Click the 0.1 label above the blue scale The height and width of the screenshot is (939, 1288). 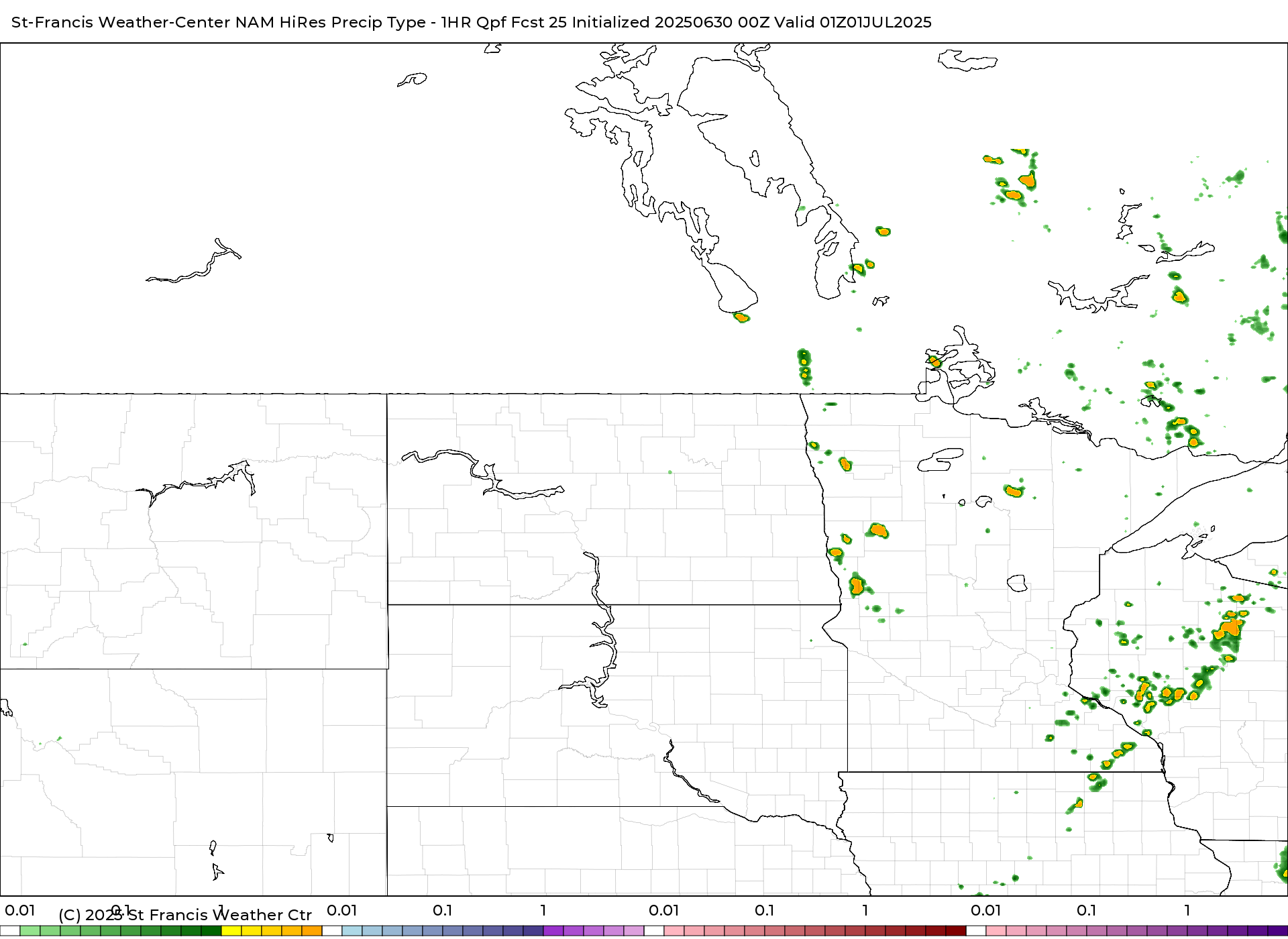click(x=443, y=910)
